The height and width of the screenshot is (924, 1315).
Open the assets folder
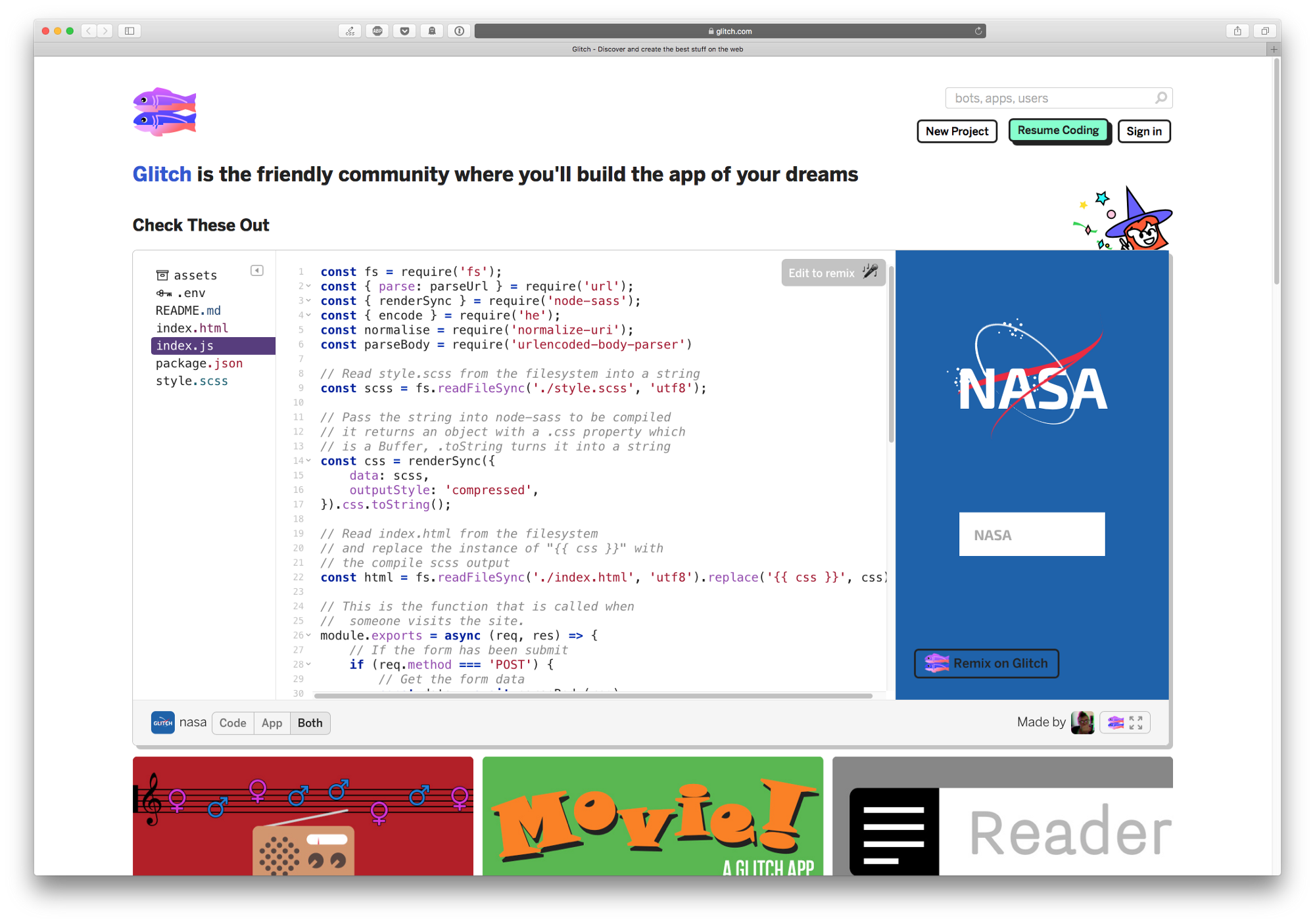pyautogui.click(x=187, y=275)
